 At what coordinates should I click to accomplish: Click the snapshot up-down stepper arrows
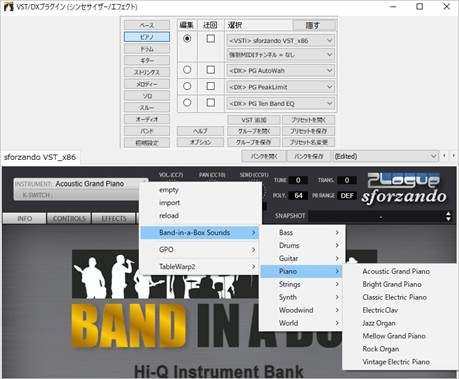[x=448, y=216]
